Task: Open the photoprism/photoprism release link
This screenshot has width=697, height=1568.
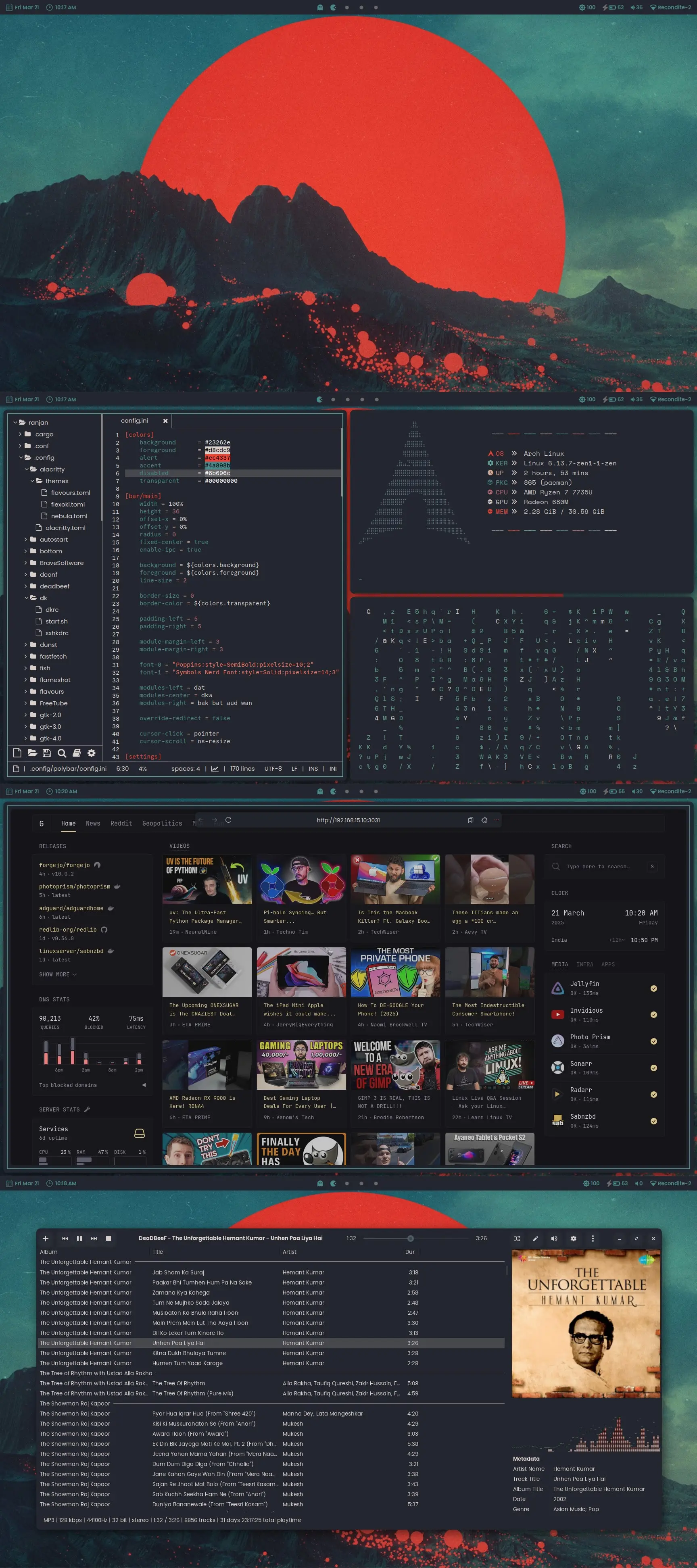Action: (x=75, y=886)
